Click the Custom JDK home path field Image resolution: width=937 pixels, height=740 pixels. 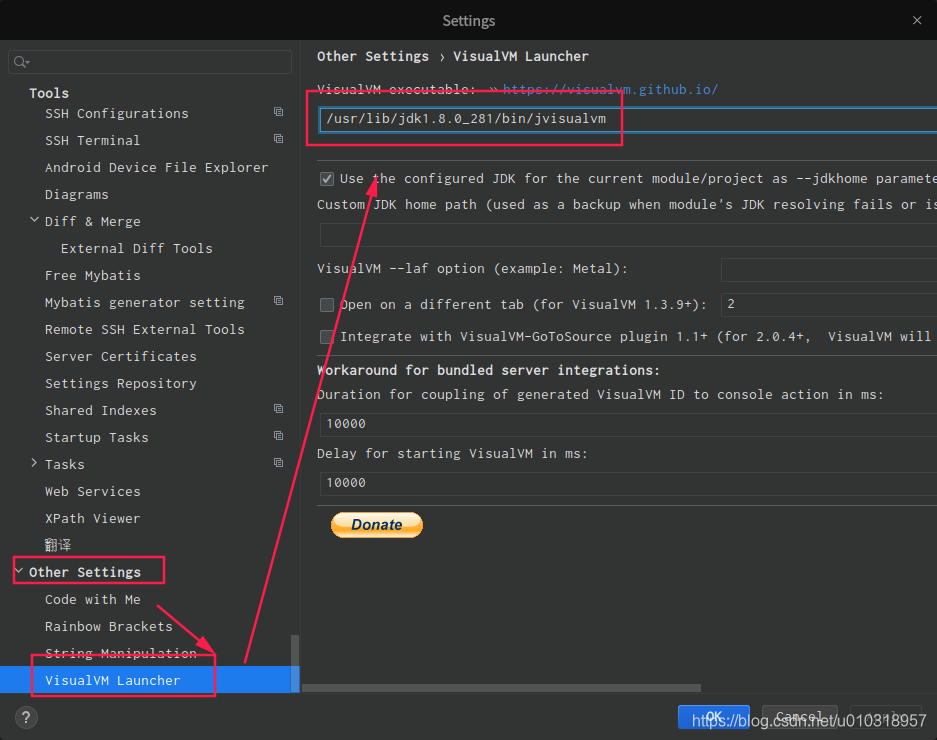(x=628, y=236)
